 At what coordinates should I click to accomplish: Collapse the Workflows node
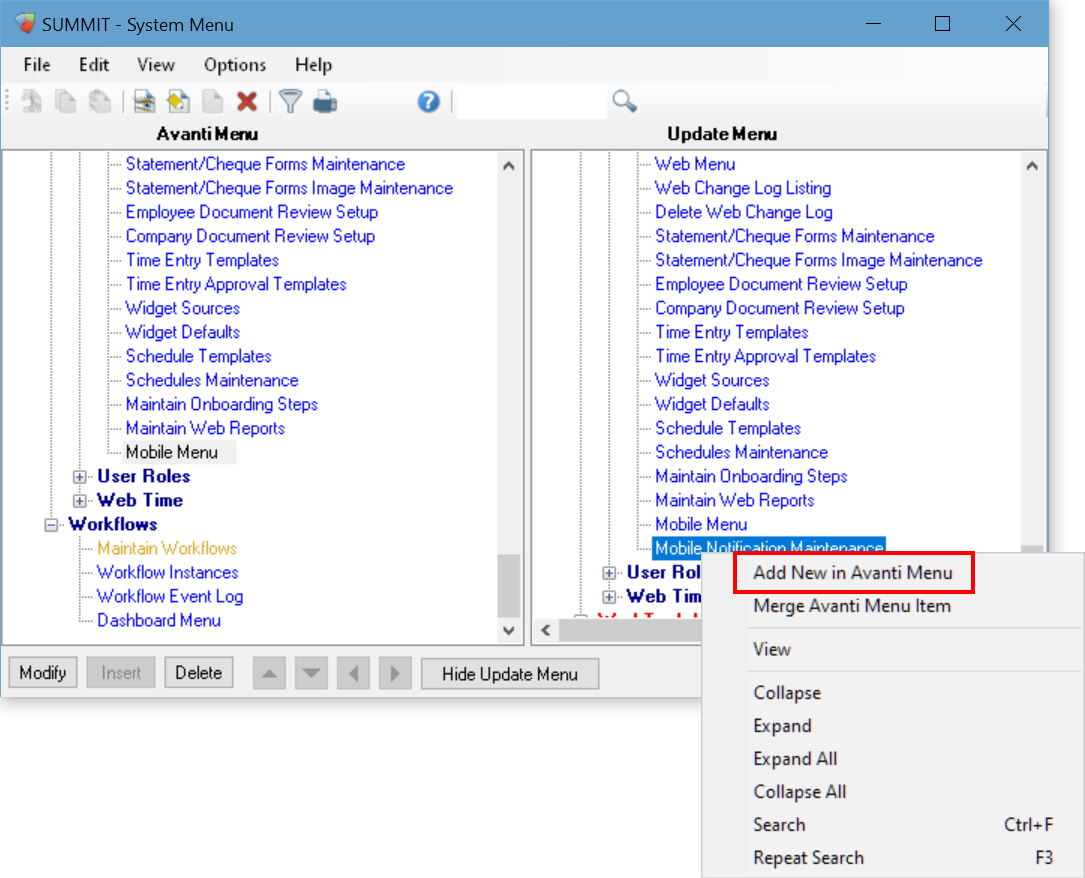51,525
